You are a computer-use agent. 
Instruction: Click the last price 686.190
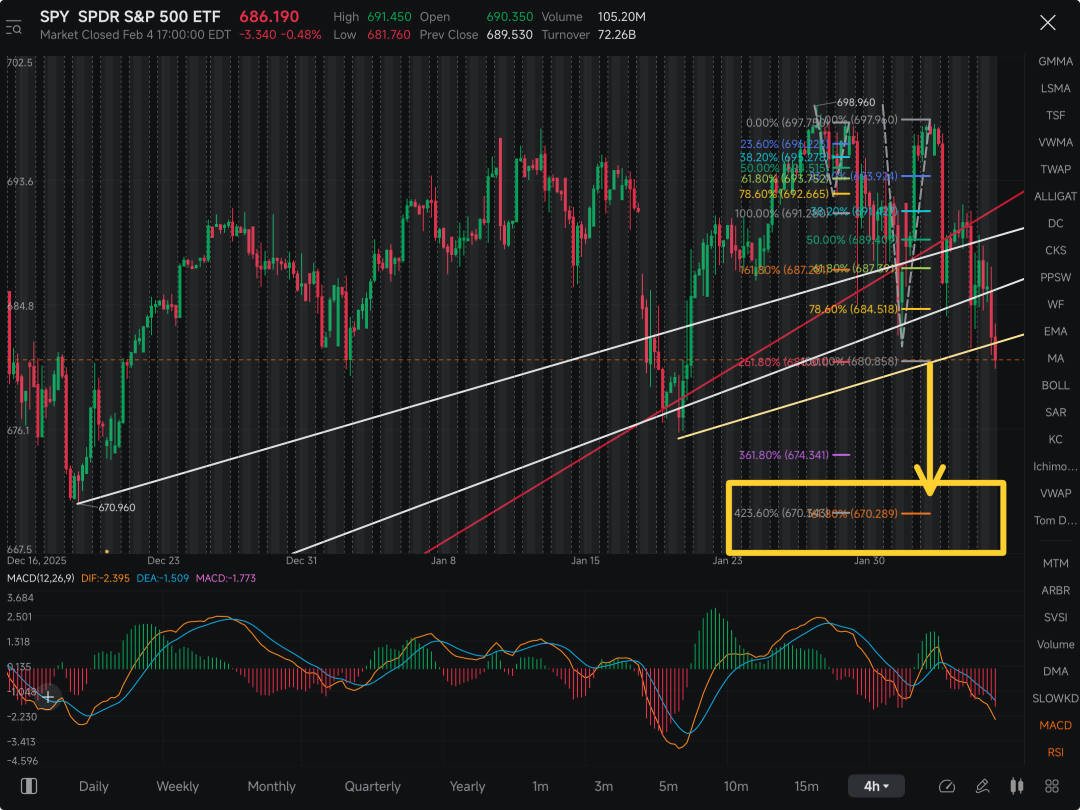[269, 17]
